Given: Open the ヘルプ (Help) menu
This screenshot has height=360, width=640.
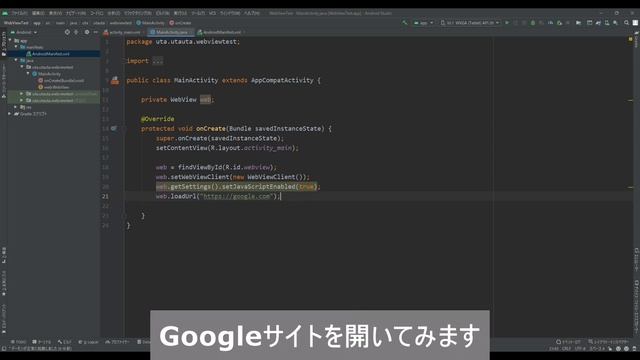Looking at the screenshot, I should pyautogui.click(x=252, y=13).
